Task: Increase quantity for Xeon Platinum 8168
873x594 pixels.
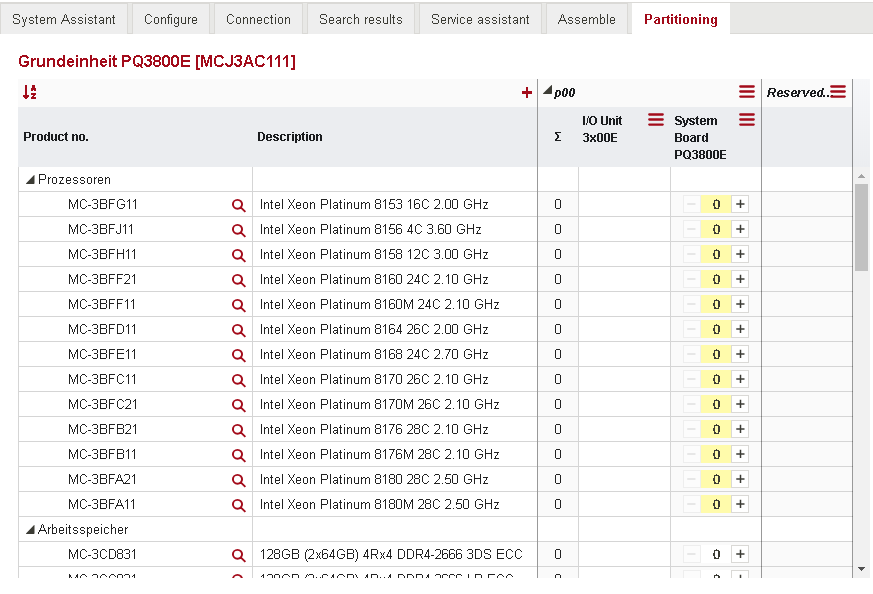Action: (x=740, y=355)
